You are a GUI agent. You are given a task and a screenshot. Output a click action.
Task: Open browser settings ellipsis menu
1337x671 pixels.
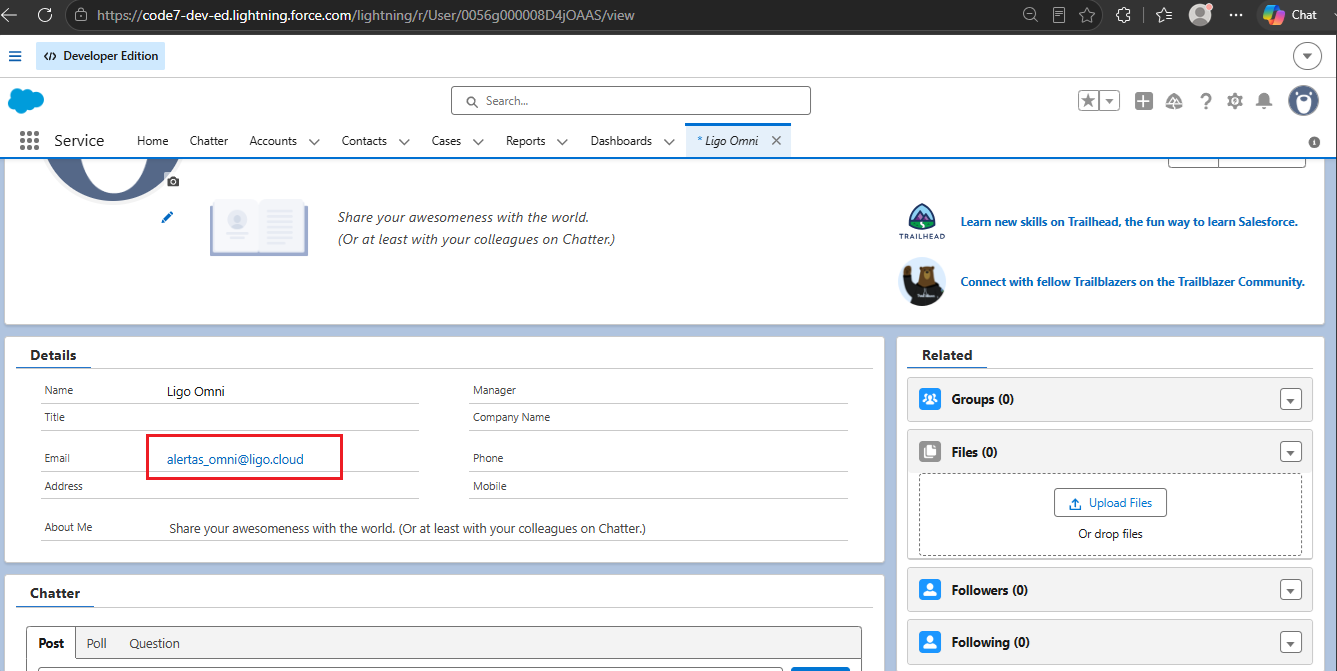click(1236, 15)
